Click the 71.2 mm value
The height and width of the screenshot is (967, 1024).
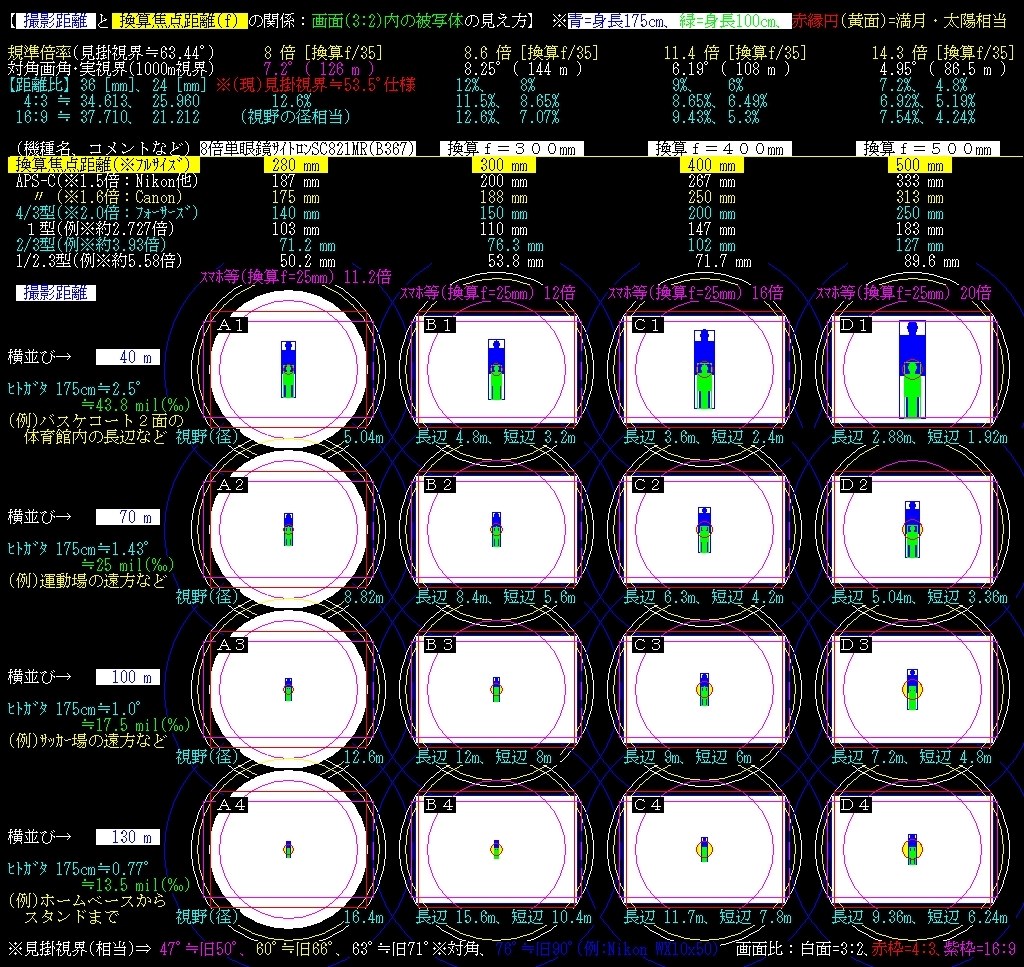click(x=307, y=246)
